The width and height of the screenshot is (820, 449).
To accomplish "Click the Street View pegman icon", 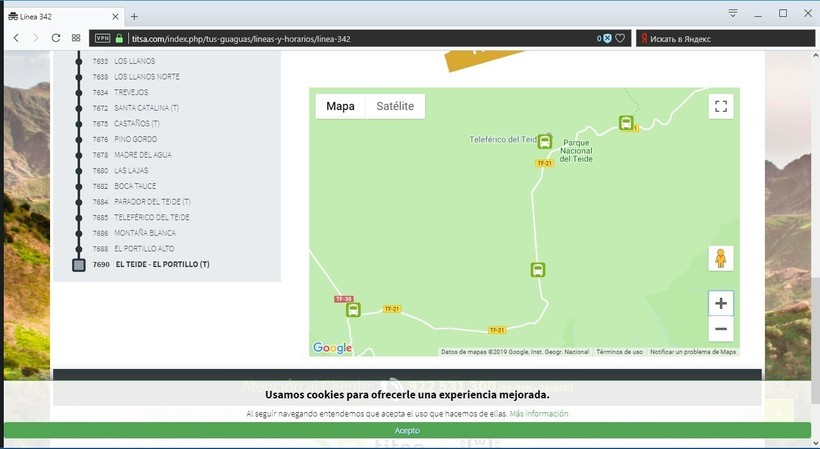I will pos(720,258).
